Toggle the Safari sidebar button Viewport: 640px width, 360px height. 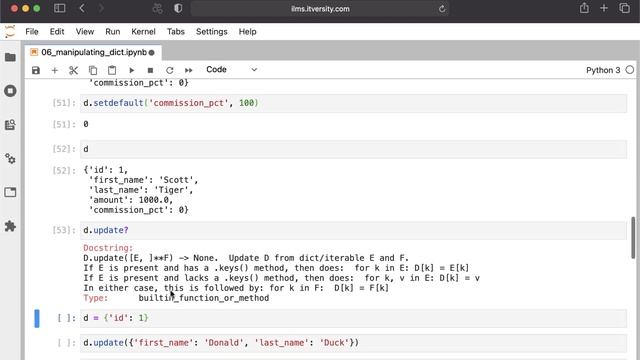[60, 8]
